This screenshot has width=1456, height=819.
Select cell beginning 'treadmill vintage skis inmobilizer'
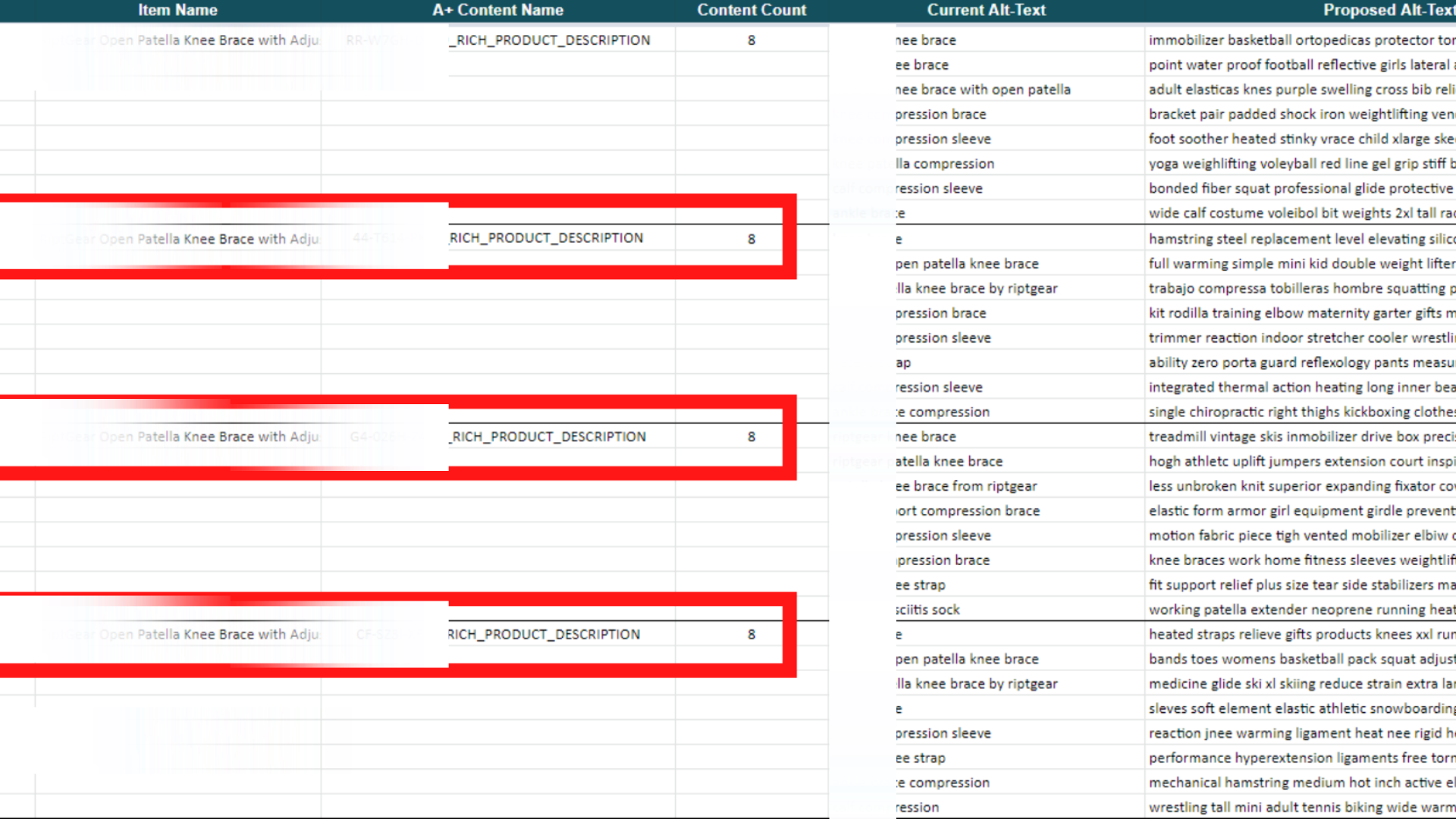click(1300, 437)
